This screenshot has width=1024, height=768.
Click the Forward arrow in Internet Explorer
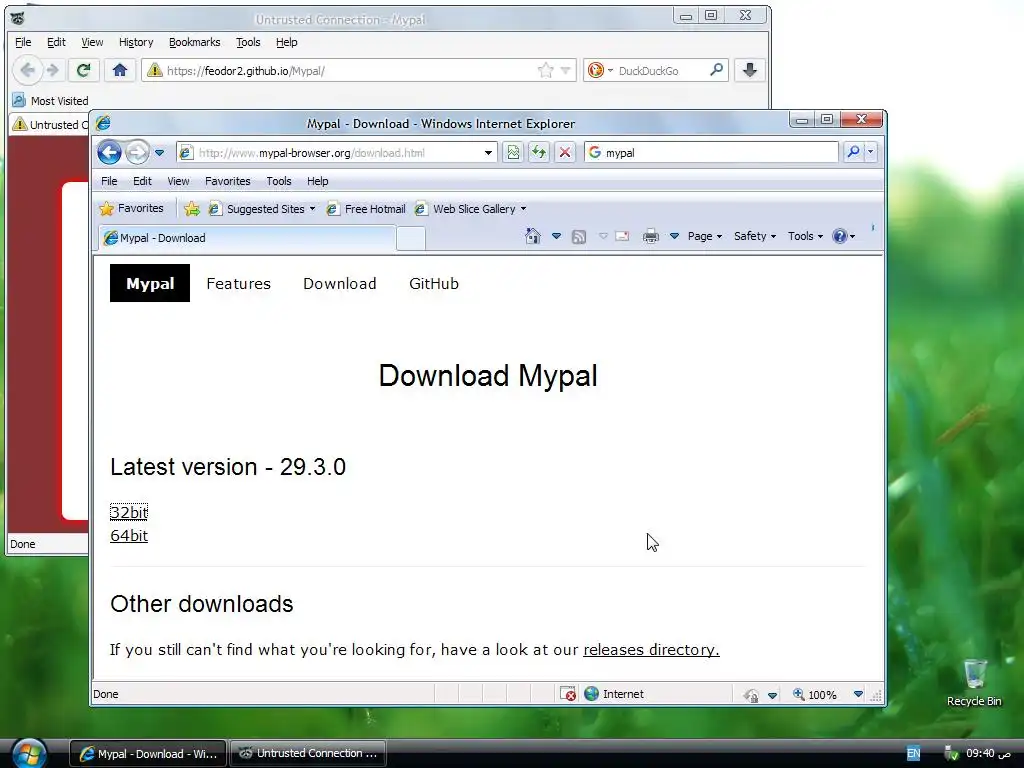pyautogui.click(x=137, y=153)
